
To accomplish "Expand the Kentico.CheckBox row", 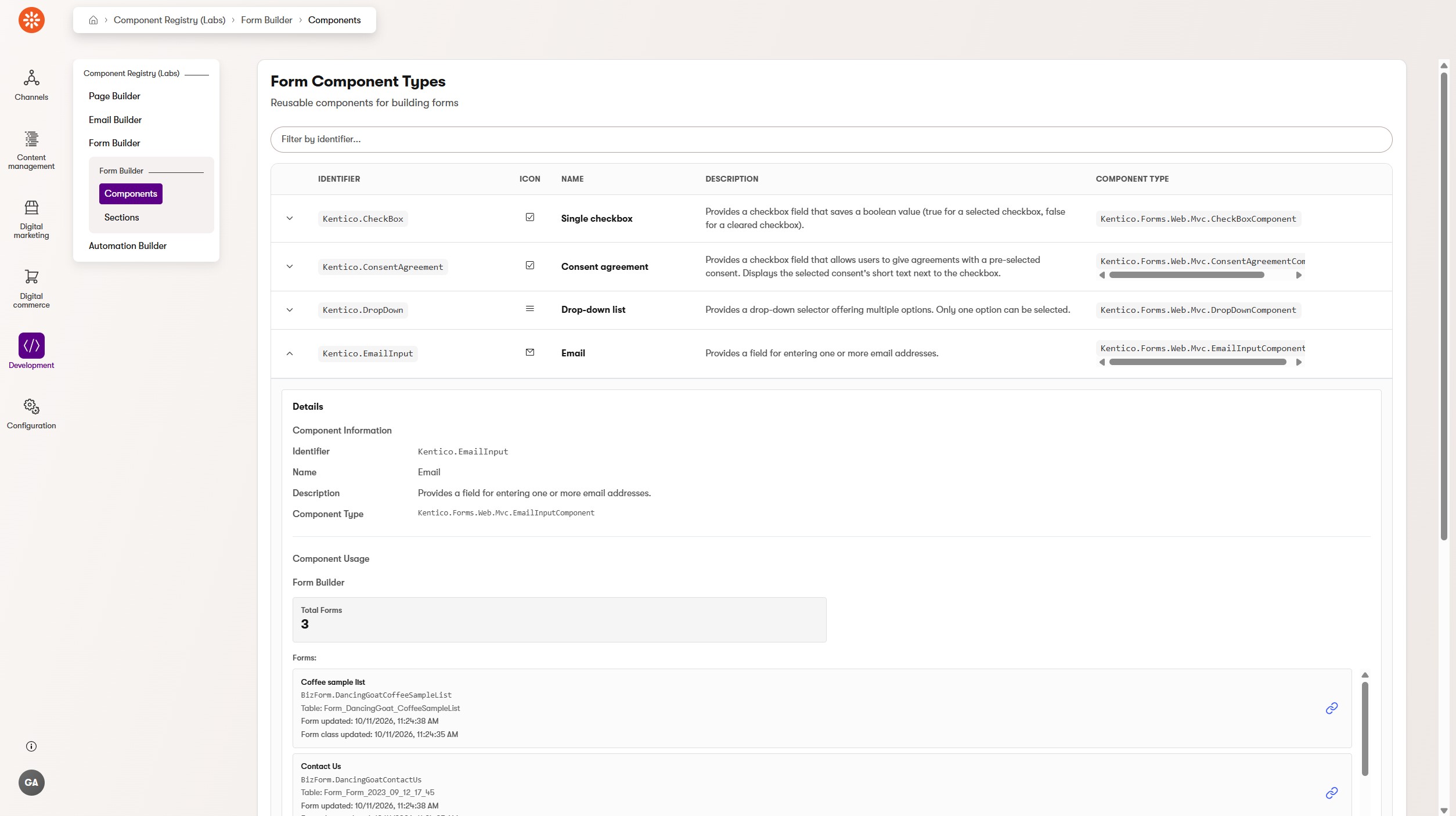I will tap(290, 219).
